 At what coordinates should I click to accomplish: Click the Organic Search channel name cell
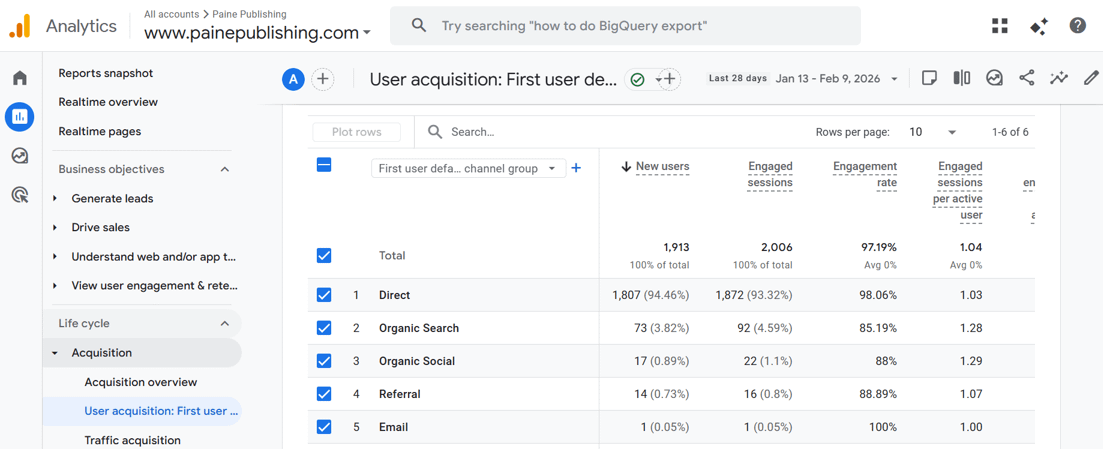coord(419,328)
